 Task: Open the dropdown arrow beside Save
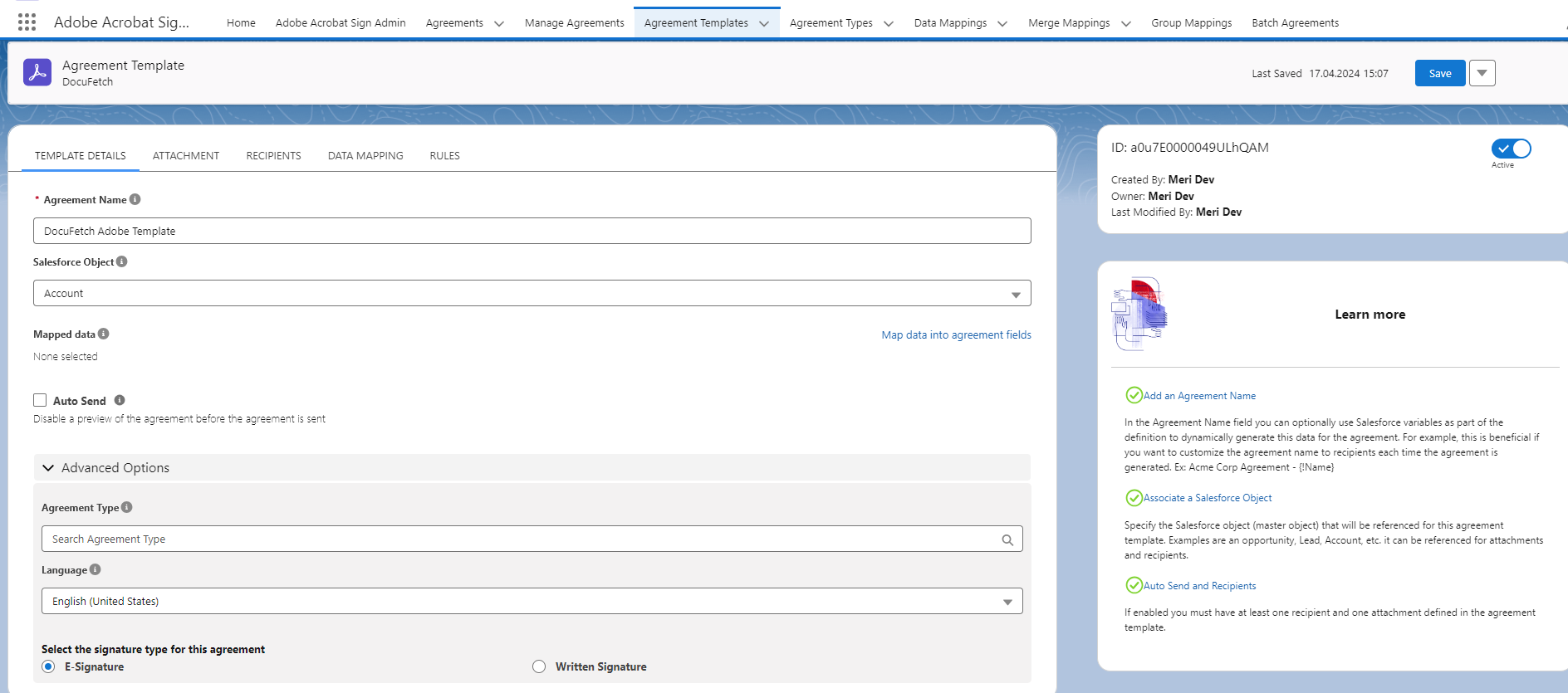coord(1482,73)
